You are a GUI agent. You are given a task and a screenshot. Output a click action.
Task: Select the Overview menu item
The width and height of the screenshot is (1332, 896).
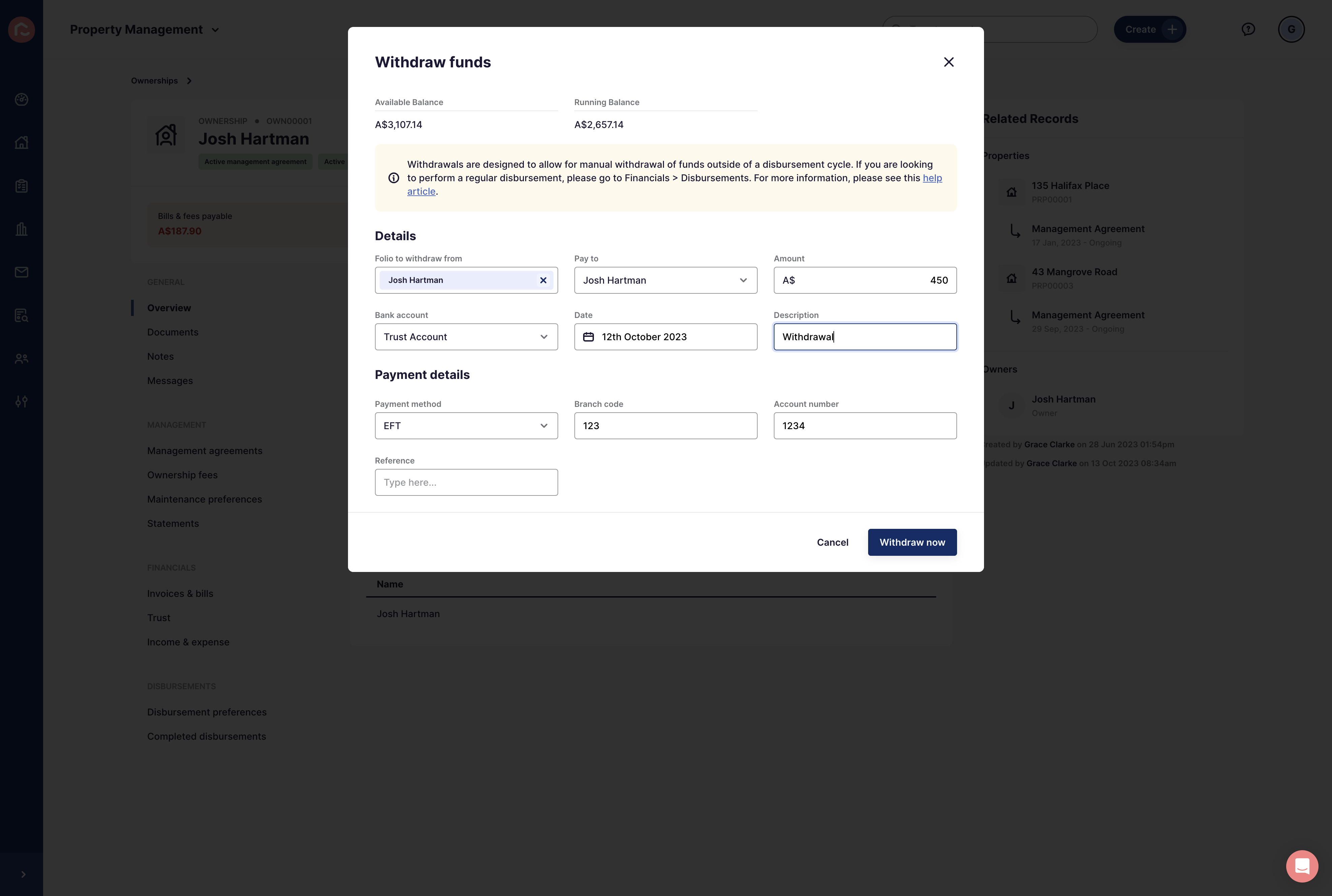(169, 308)
